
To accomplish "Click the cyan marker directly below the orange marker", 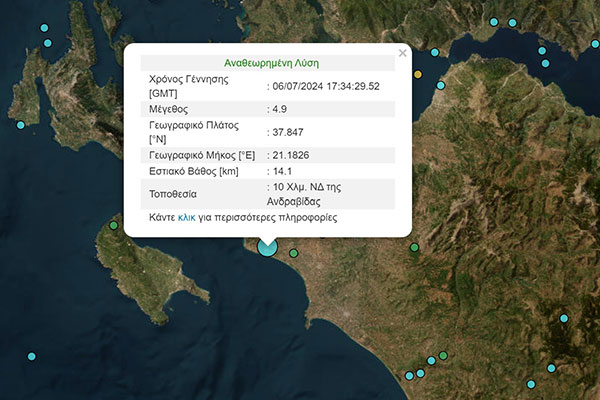I will (439, 86).
